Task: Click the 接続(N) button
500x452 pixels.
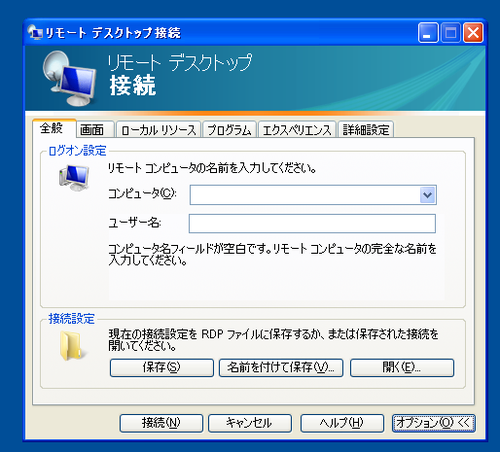Action: 161,423
